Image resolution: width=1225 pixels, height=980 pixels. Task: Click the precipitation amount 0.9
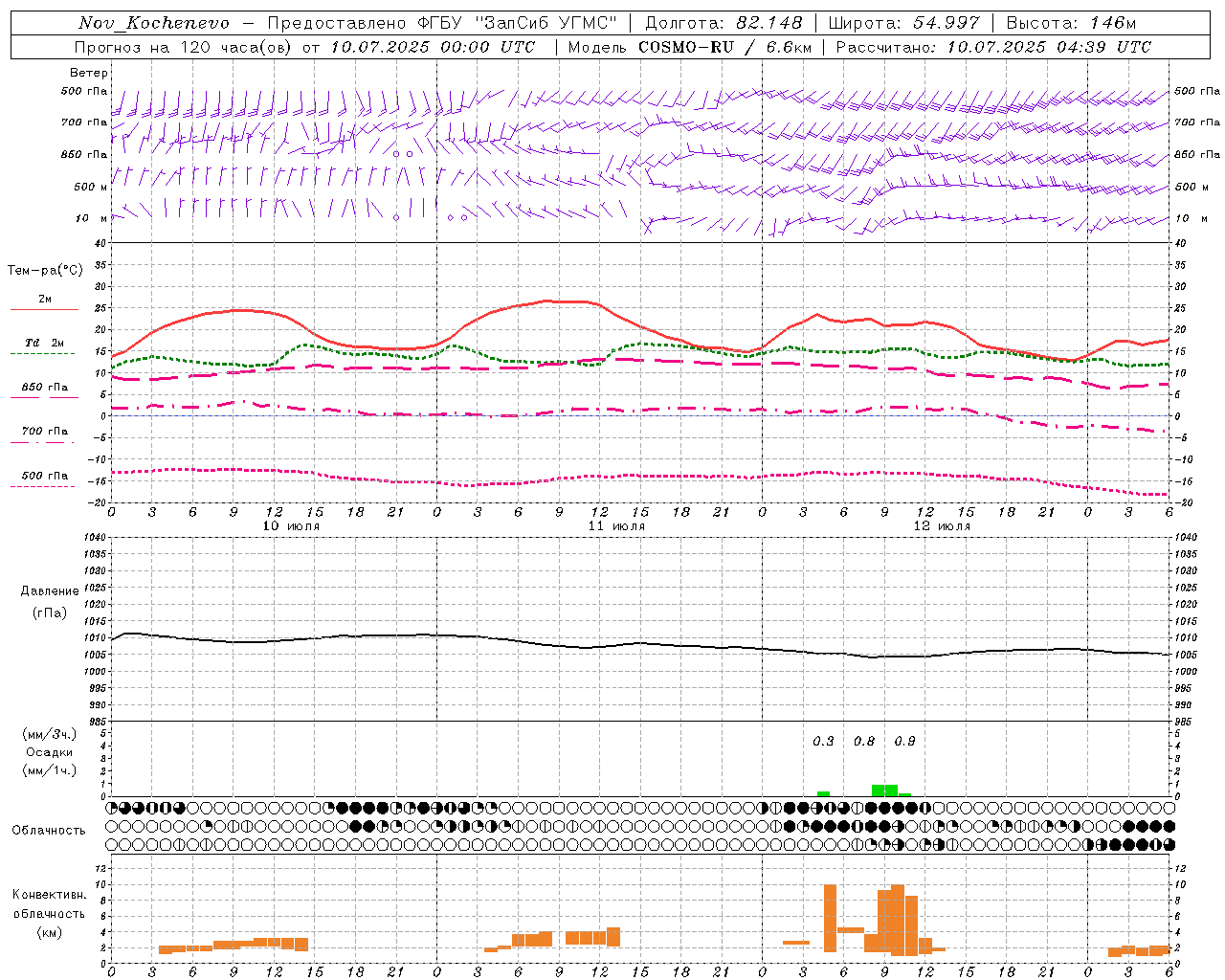tap(904, 742)
